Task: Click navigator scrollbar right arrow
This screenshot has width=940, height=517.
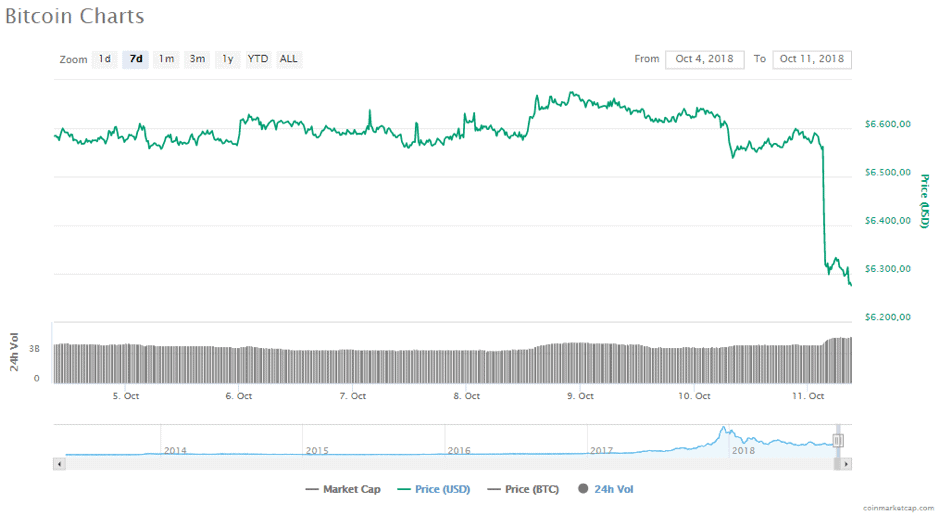Action: [846, 464]
